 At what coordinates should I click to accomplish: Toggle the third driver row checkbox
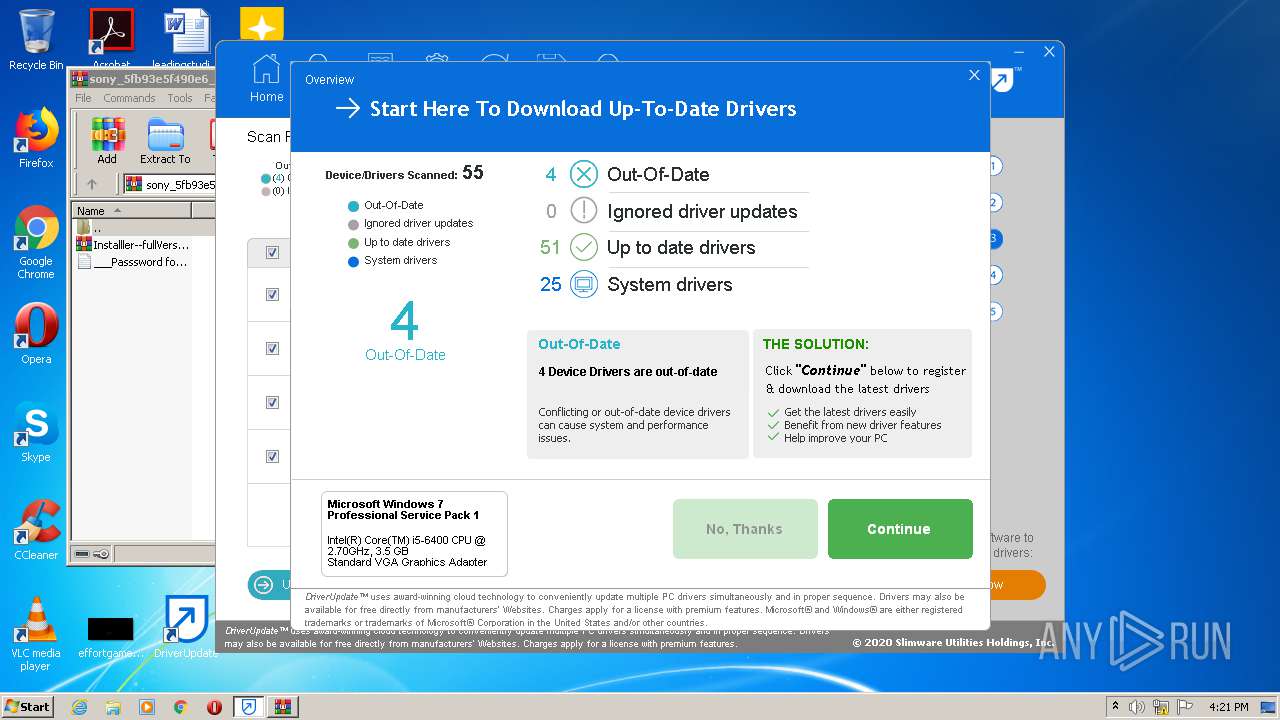pos(272,402)
